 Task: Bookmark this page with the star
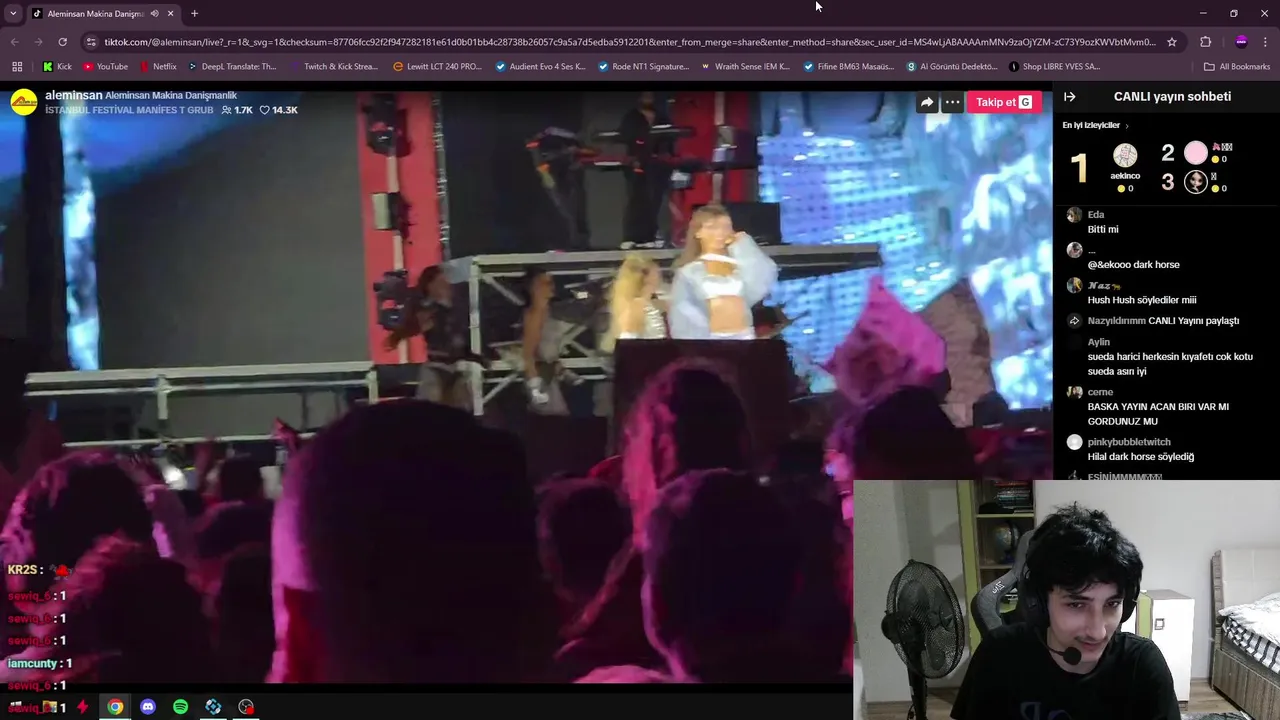coord(1172,42)
